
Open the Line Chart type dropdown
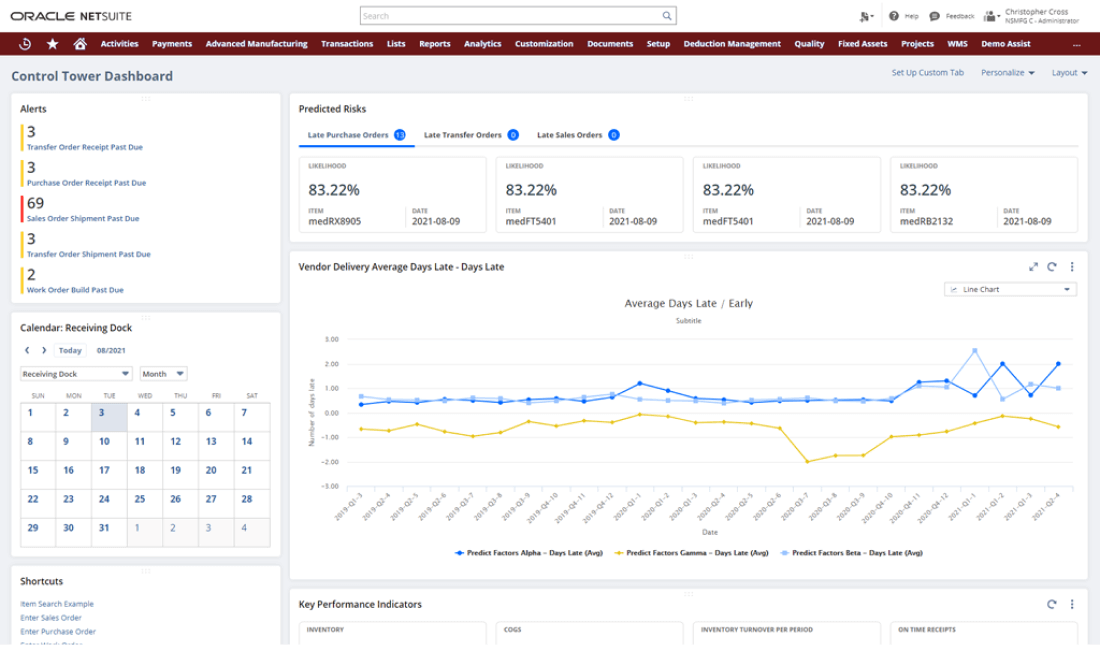tap(1010, 289)
